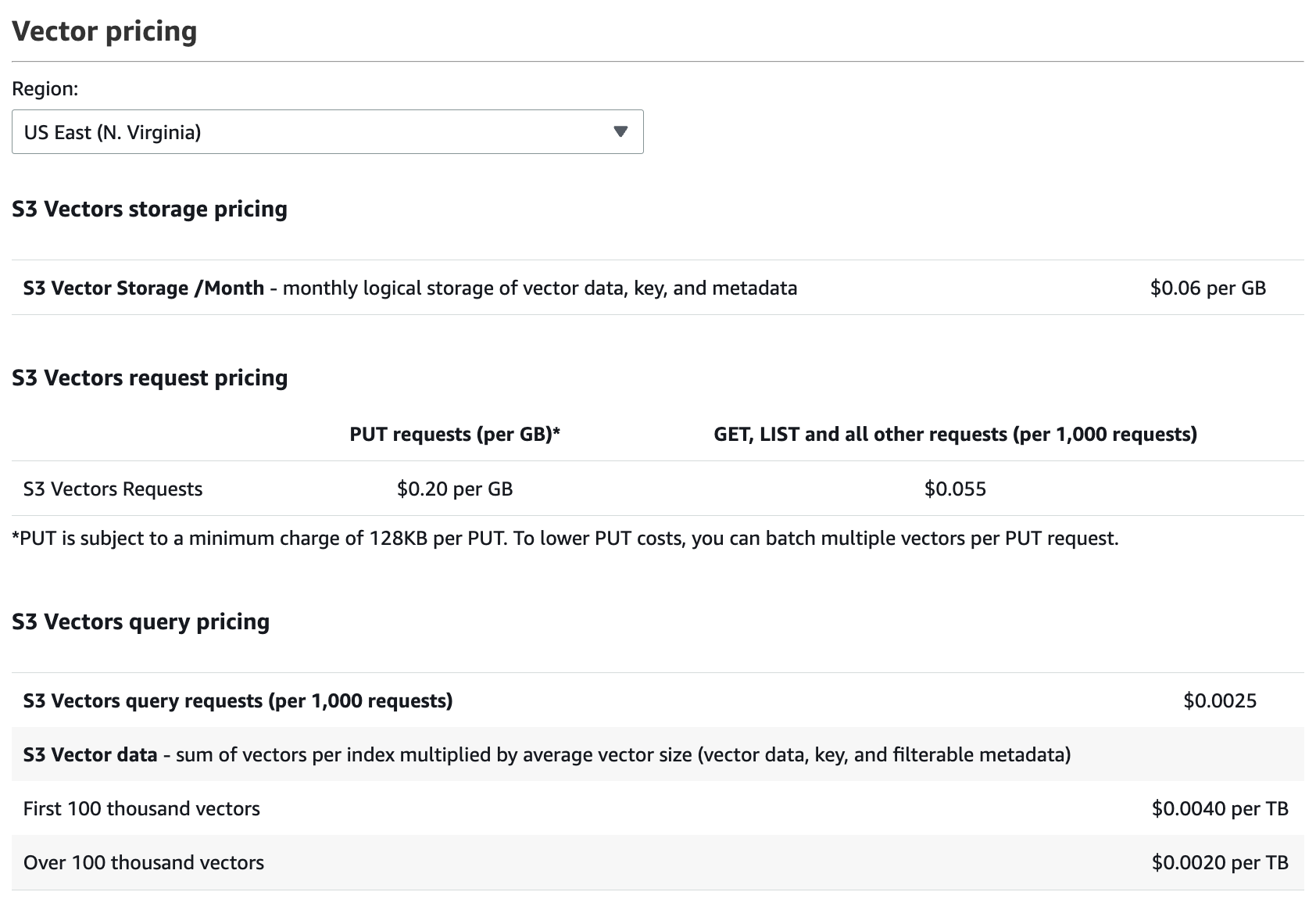The image size is (1316, 899).
Task: Select the S3 Vectors query pricing heading
Action: click(x=141, y=621)
